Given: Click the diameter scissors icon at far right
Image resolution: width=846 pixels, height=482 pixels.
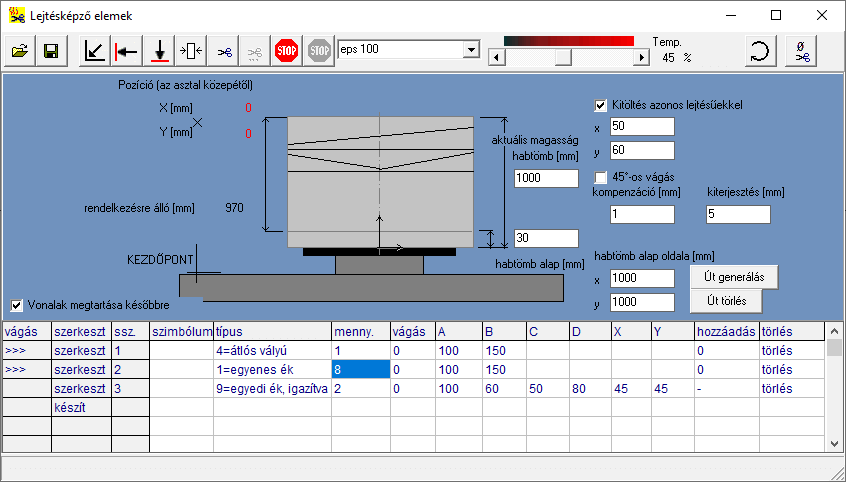Looking at the screenshot, I should 802,51.
